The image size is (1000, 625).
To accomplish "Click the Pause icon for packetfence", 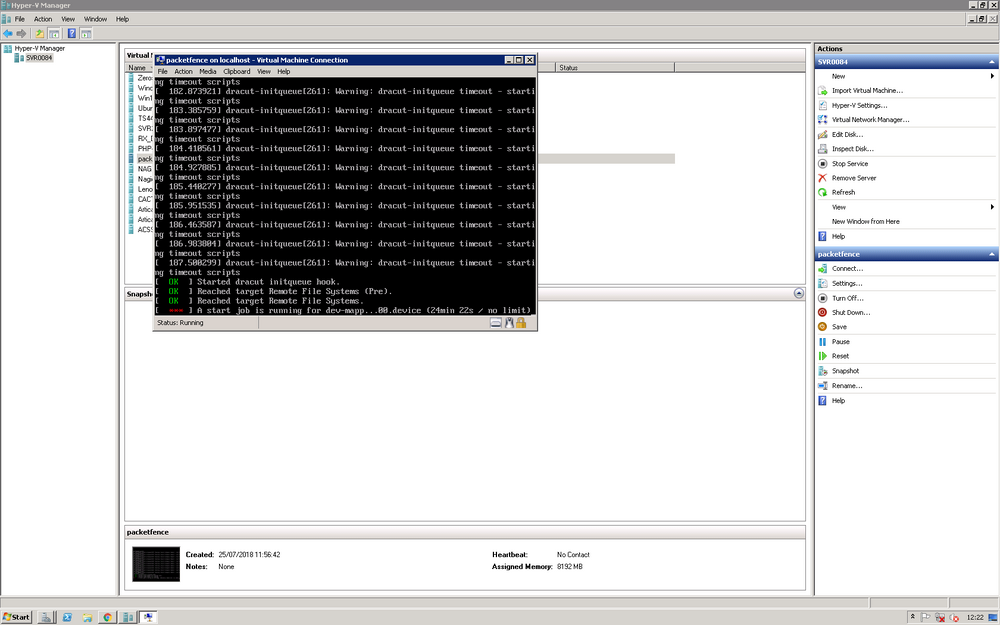I will pyautogui.click(x=822, y=342).
